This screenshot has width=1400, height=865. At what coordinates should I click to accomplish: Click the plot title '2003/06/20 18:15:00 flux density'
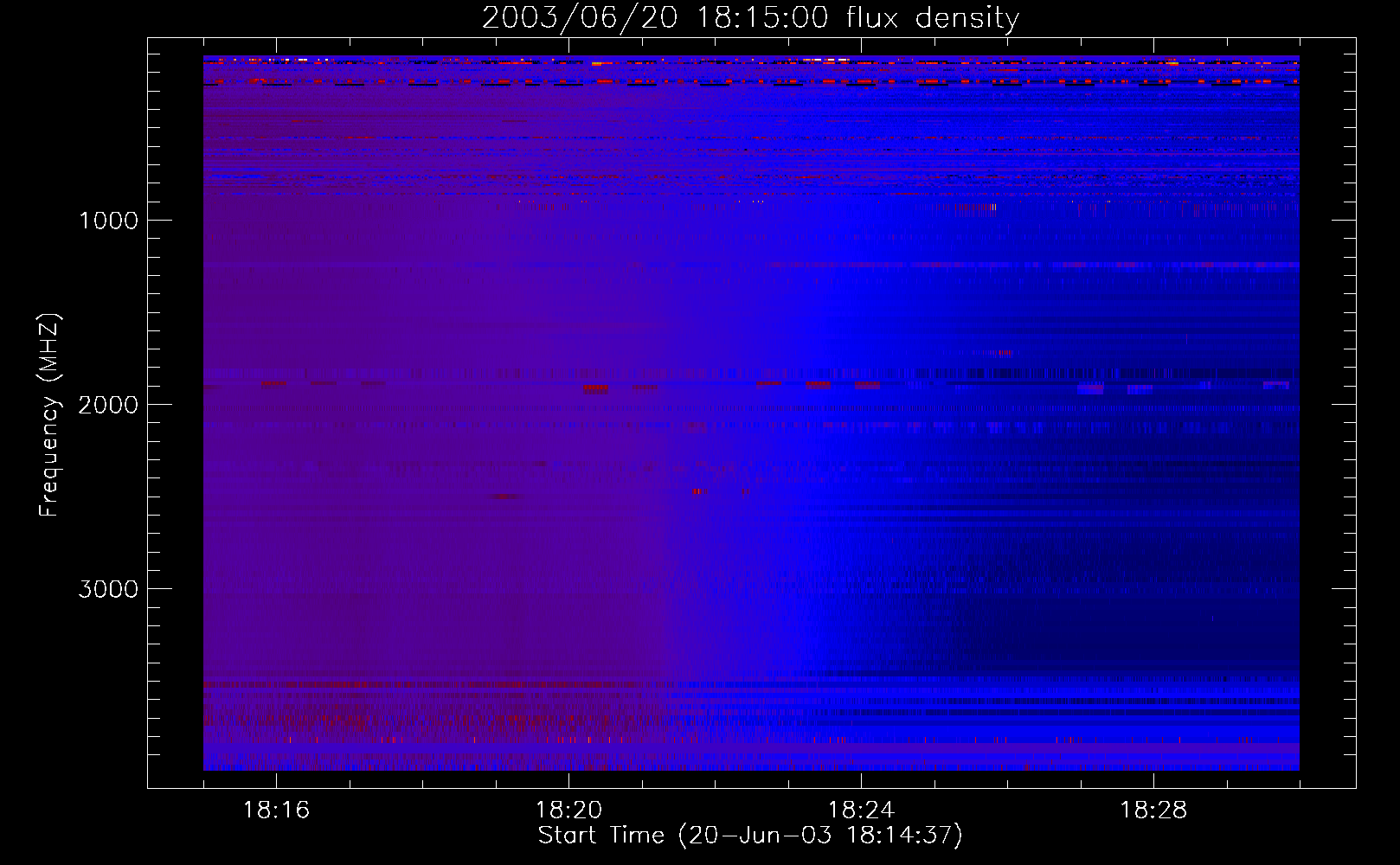click(x=750, y=17)
